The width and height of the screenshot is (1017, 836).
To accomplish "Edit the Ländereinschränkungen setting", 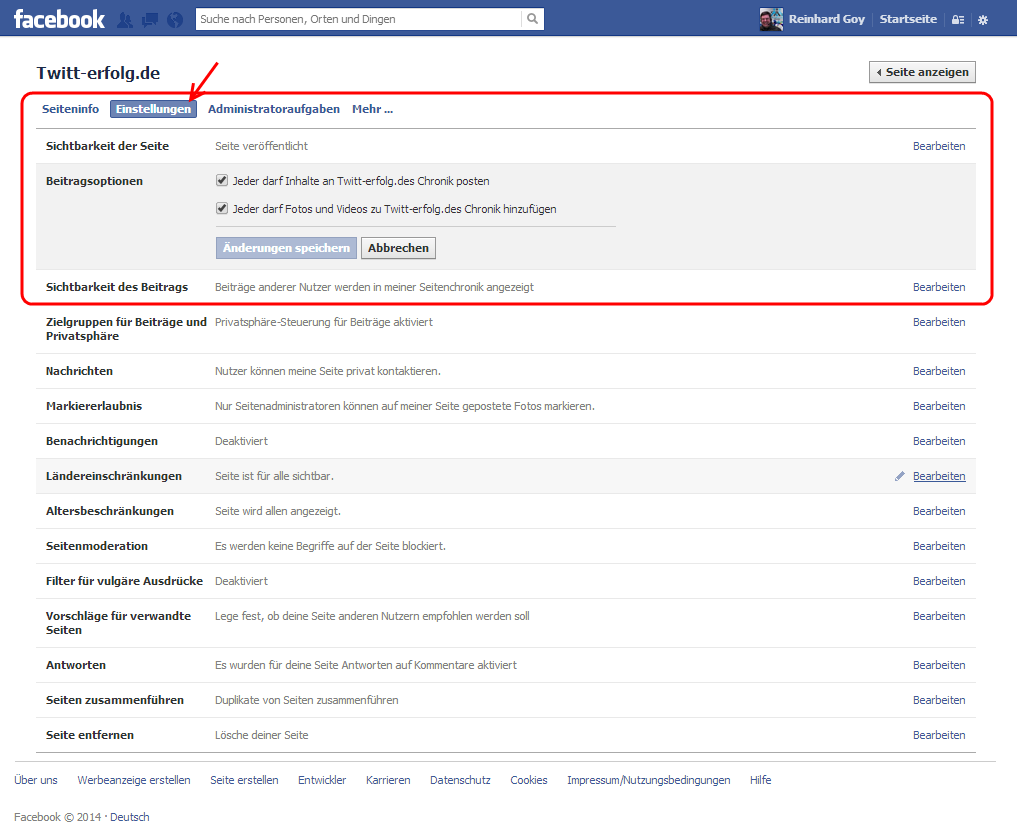I will (x=939, y=476).
